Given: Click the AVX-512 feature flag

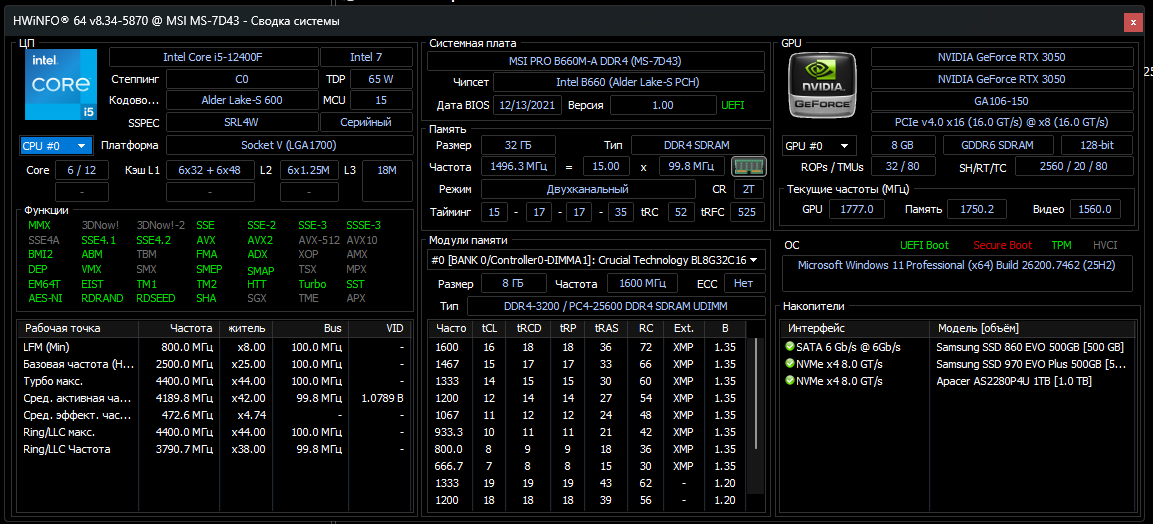Looking at the screenshot, I should 317,240.
